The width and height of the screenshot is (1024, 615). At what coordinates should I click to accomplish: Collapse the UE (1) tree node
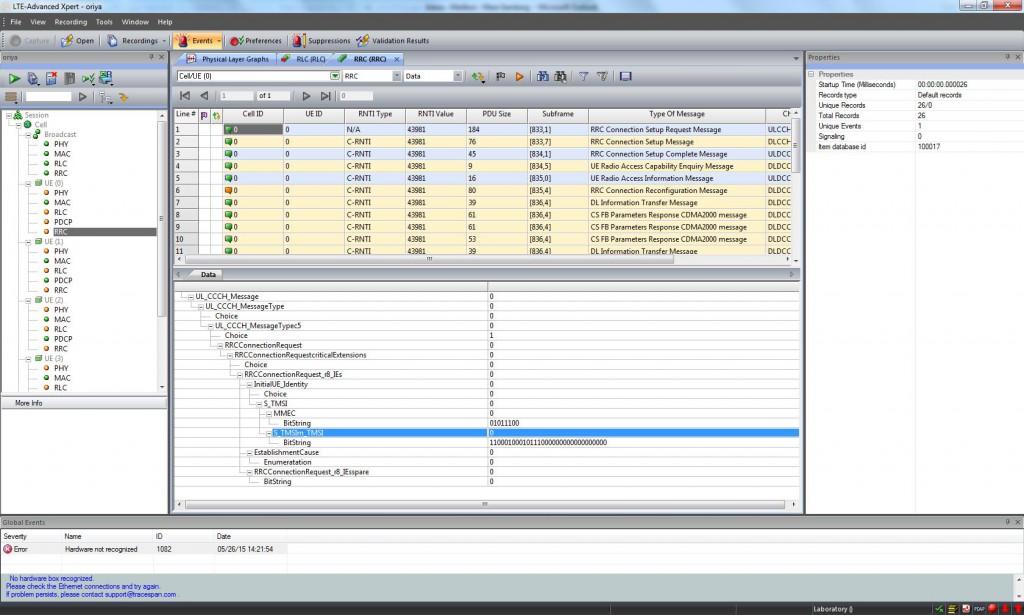(x=28, y=242)
